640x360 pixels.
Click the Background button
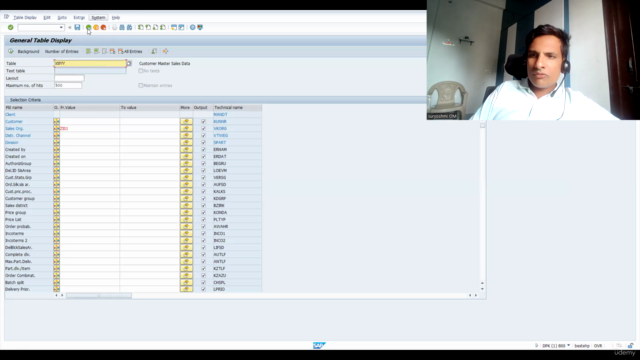(28, 51)
